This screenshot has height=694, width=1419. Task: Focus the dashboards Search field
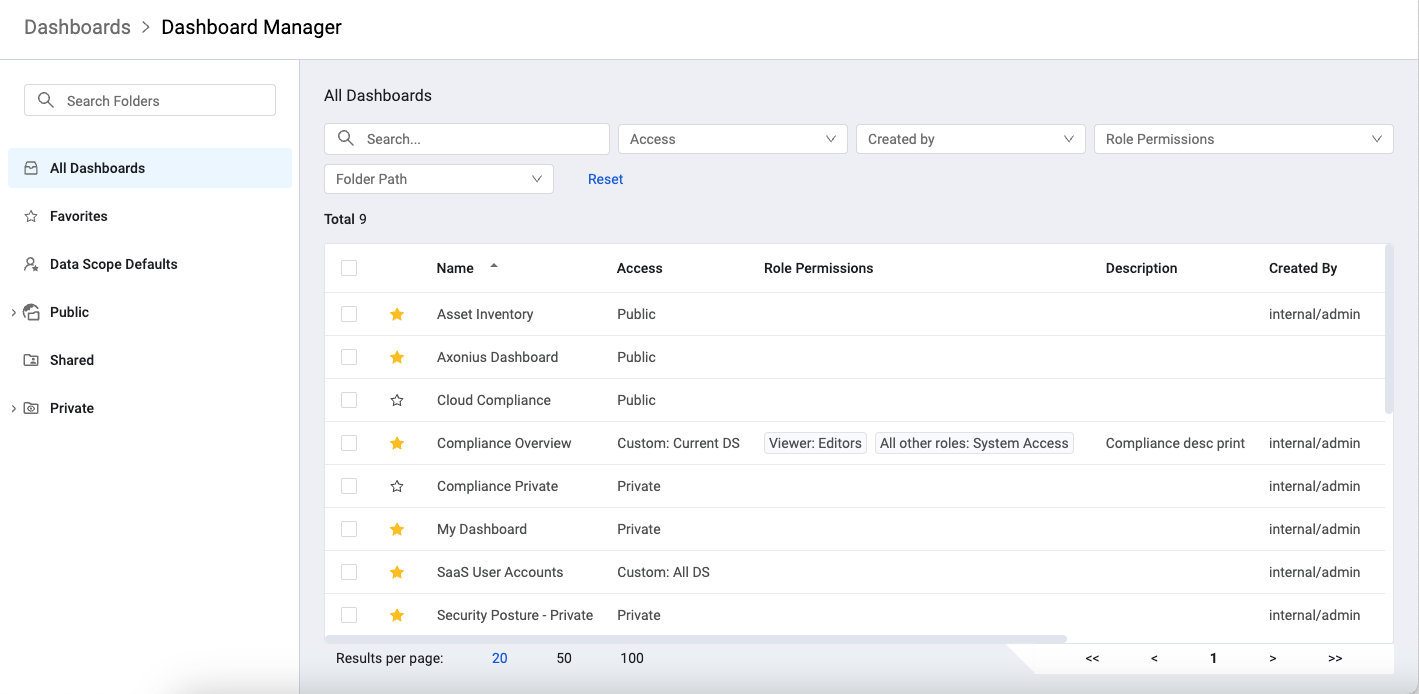coord(467,139)
